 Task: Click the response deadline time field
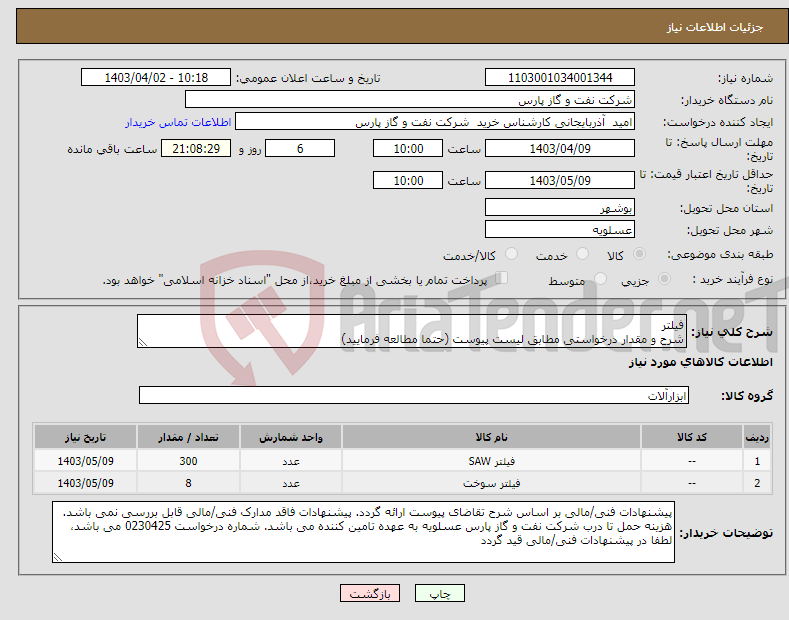point(408,148)
